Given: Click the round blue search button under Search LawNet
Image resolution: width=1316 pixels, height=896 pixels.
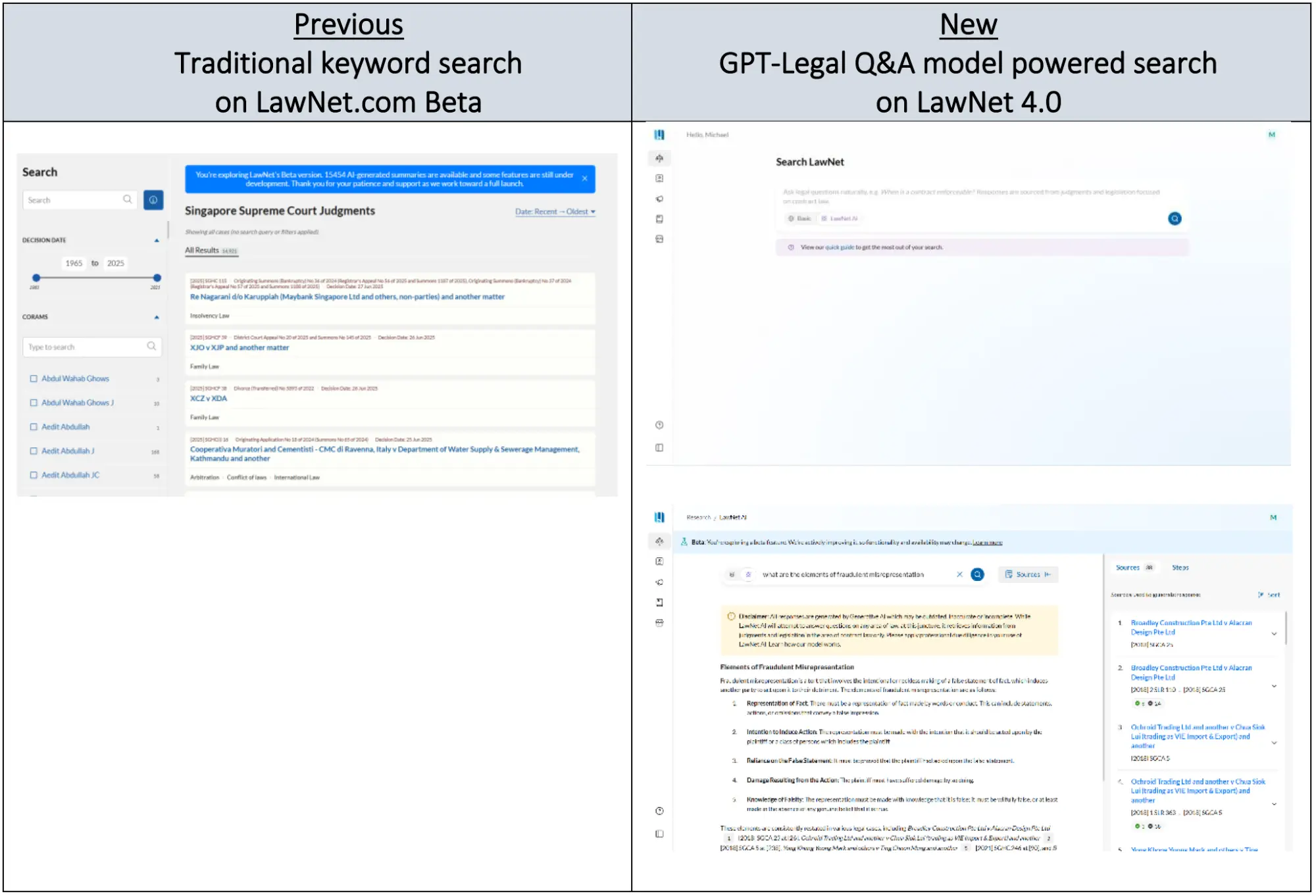Looking at the screenshot, I should (1175, 219).
